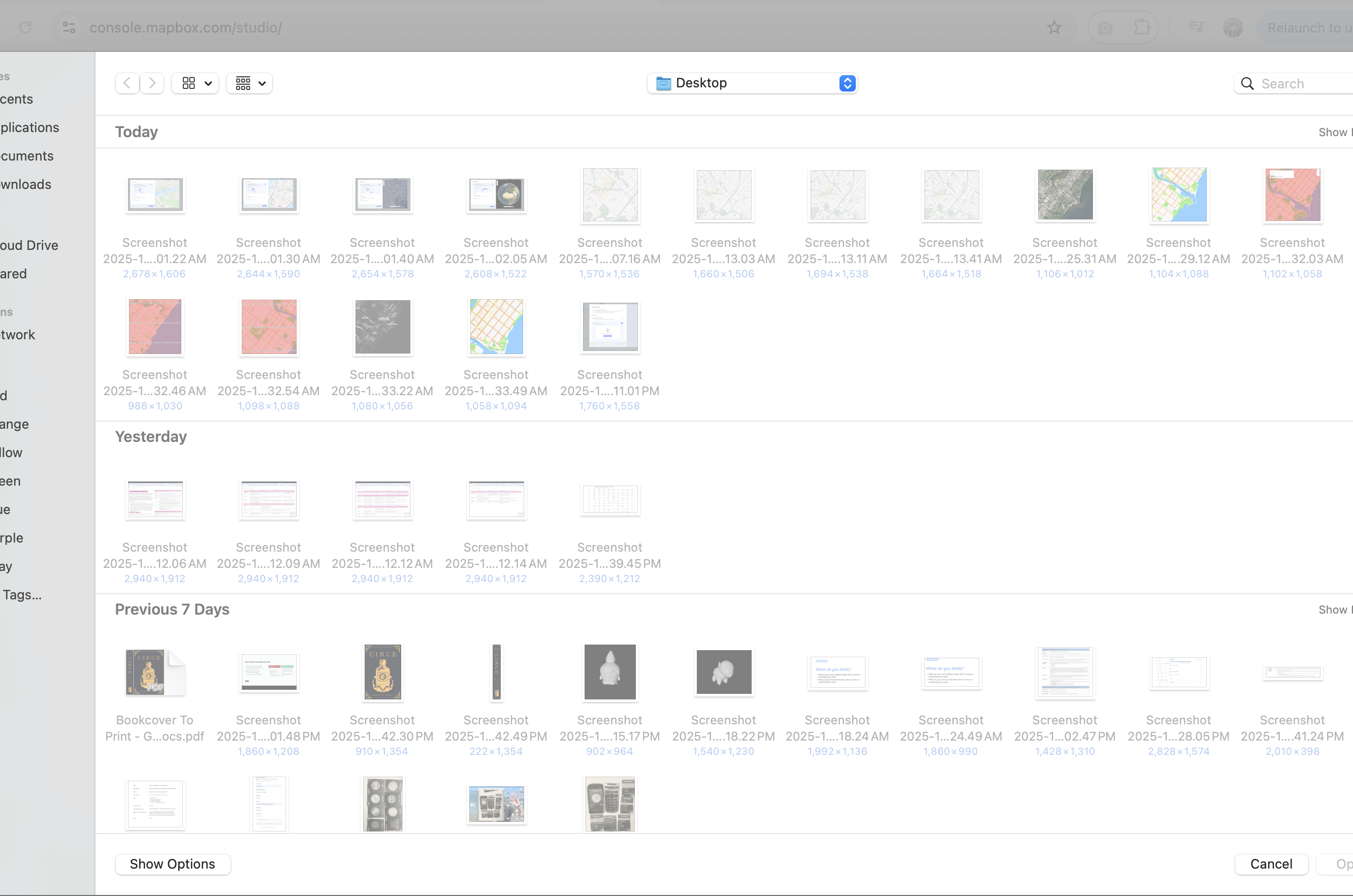
Task: Select Bookcover To Print PDF file
Action: [x=155, y=673]
